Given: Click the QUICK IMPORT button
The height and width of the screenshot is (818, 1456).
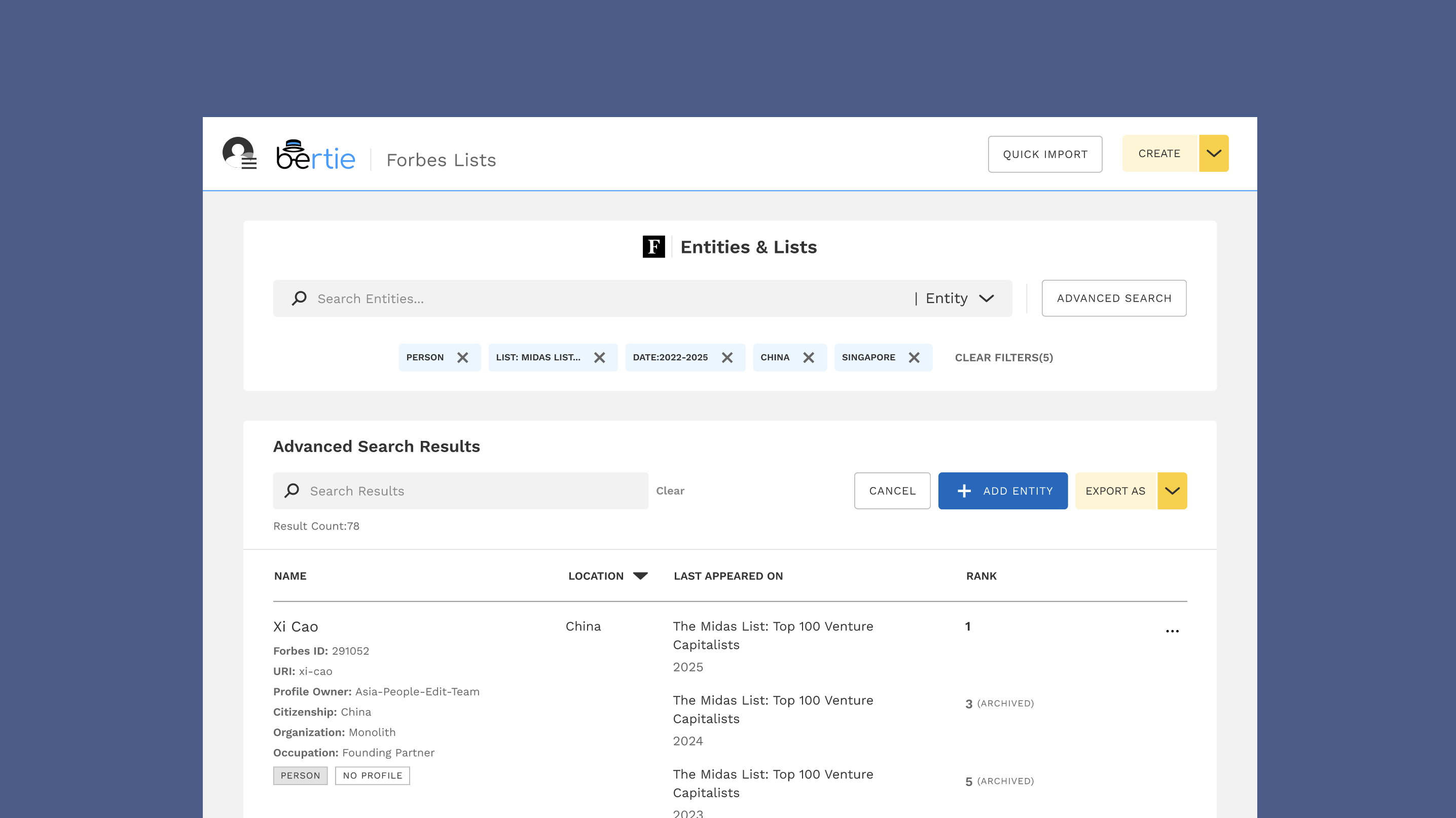Looking at the screenshot, I should tap(1044, 154).
